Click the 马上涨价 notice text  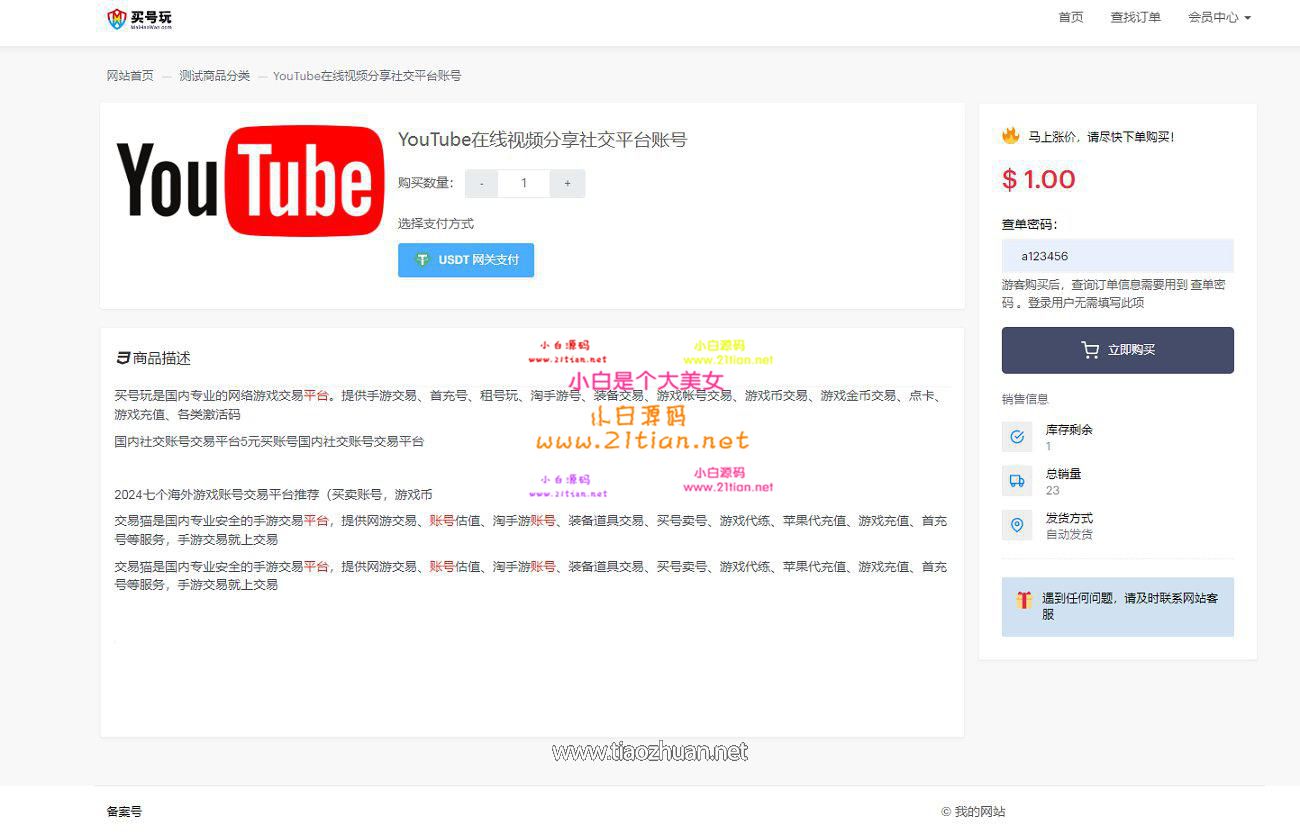click(x=1102, y=137)
